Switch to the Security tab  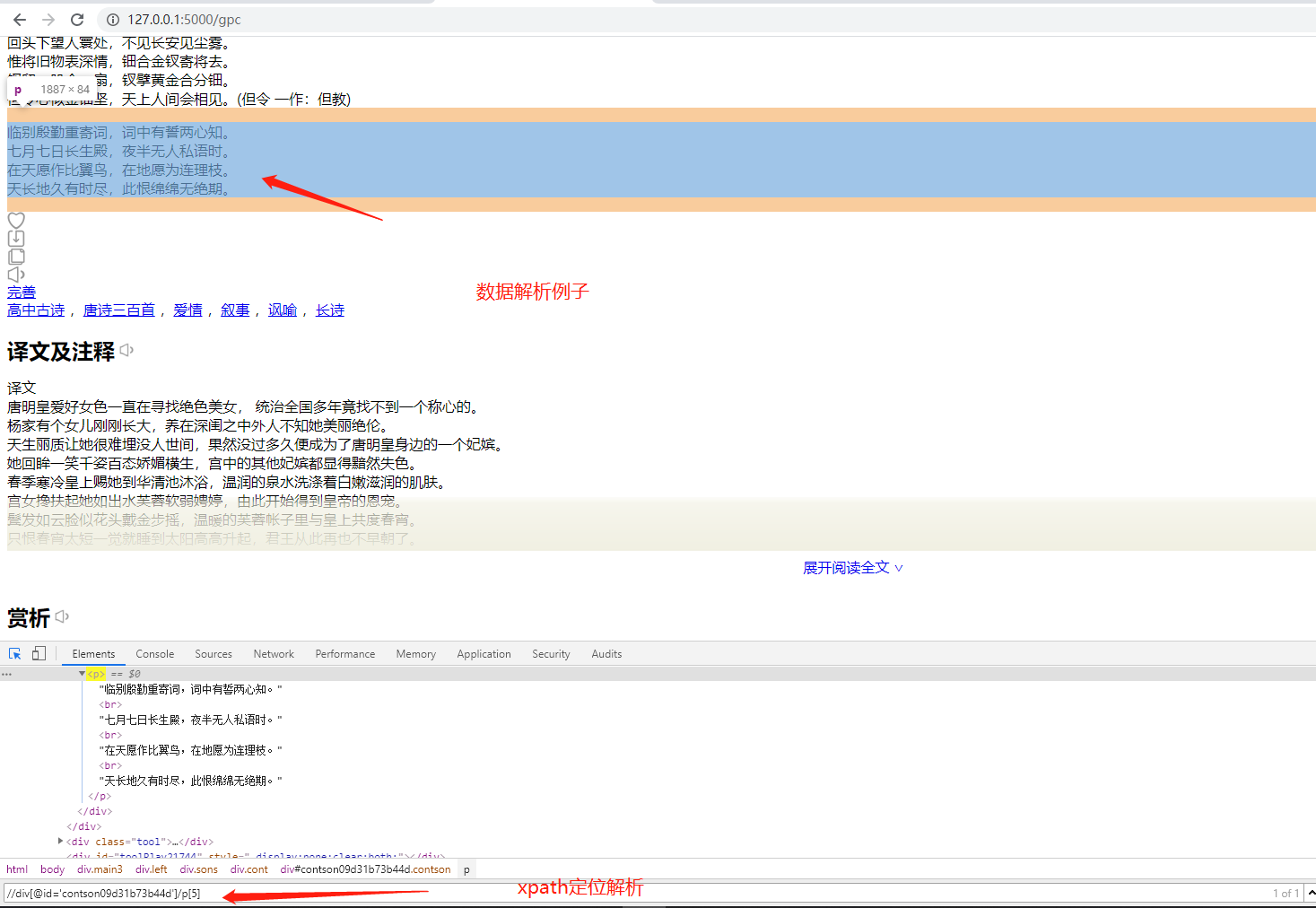(551, 654)
